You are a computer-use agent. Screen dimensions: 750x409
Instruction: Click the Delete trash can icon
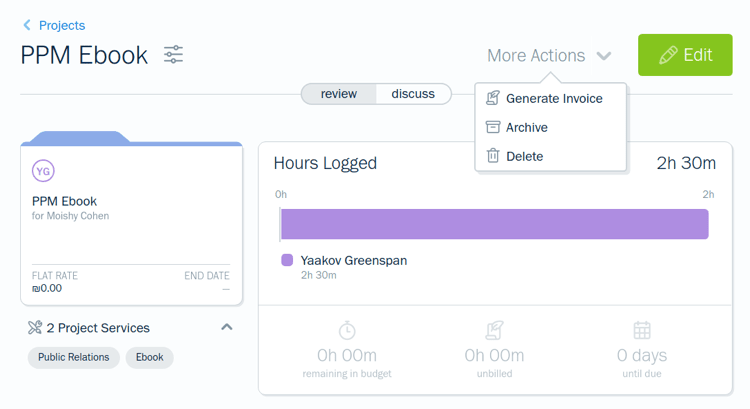(492, 156)
